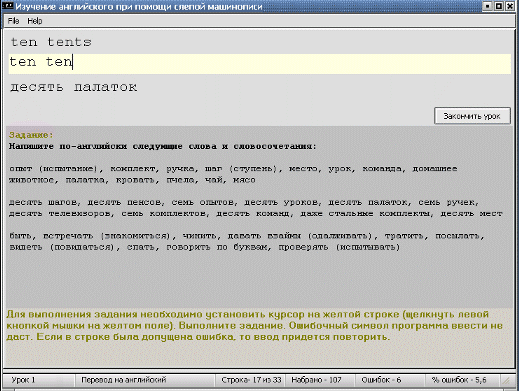Viewport: 519px width, 391px height.
Task: Click the task word 'кровать'
Action: pos(137,180)
